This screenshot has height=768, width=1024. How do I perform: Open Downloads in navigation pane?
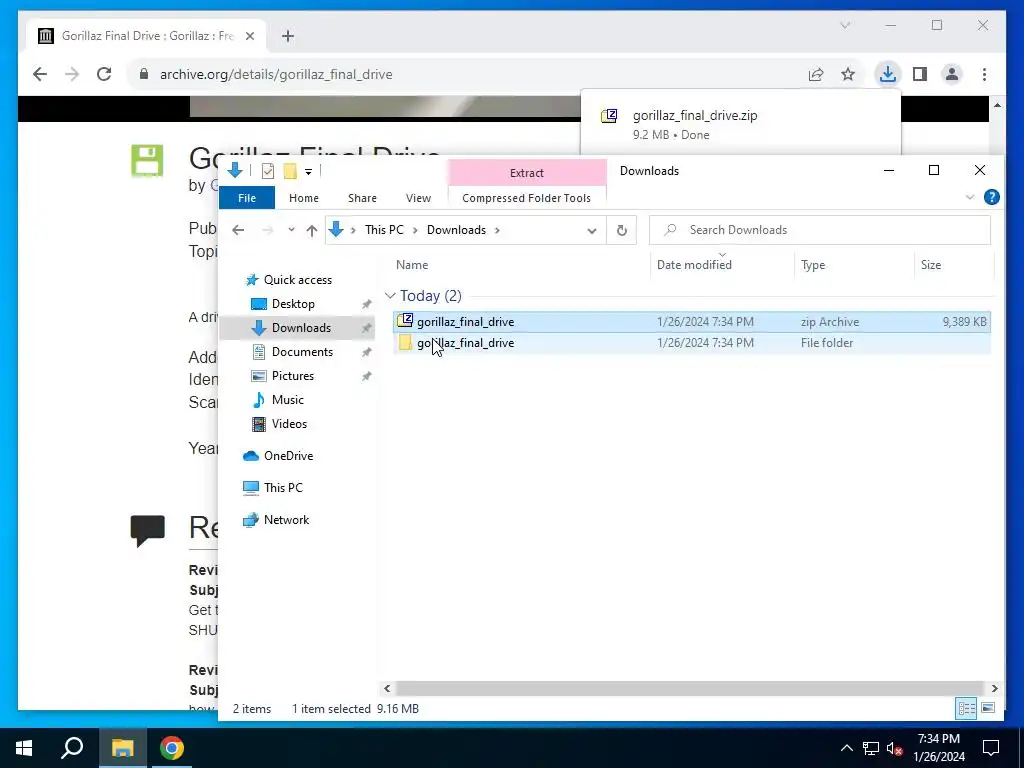coord(301,328)
